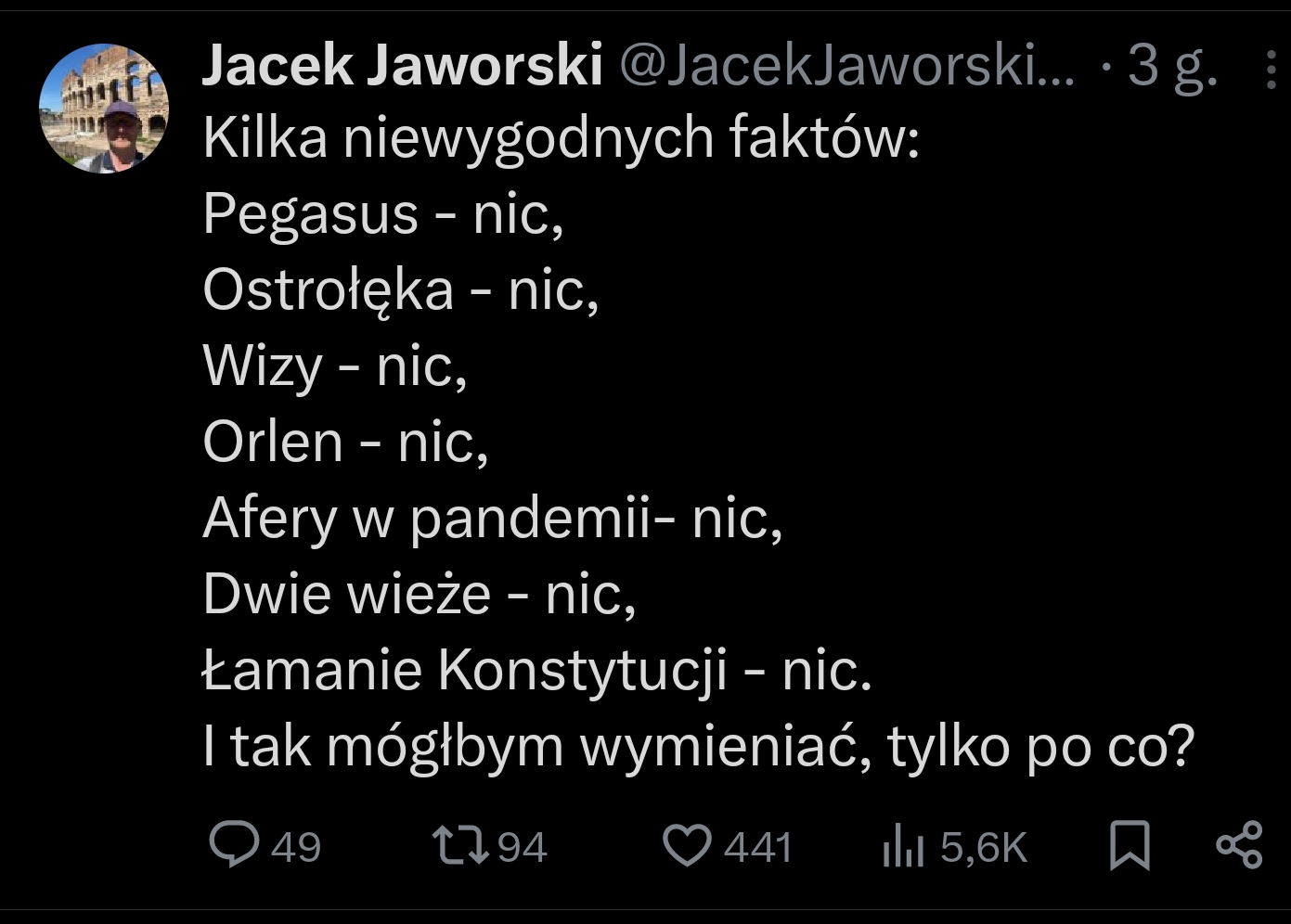The height and width of the screenshot is (924, 1291).
Task: Tap the share icon
Action: pyautogui.click(x=1239, y=845)
